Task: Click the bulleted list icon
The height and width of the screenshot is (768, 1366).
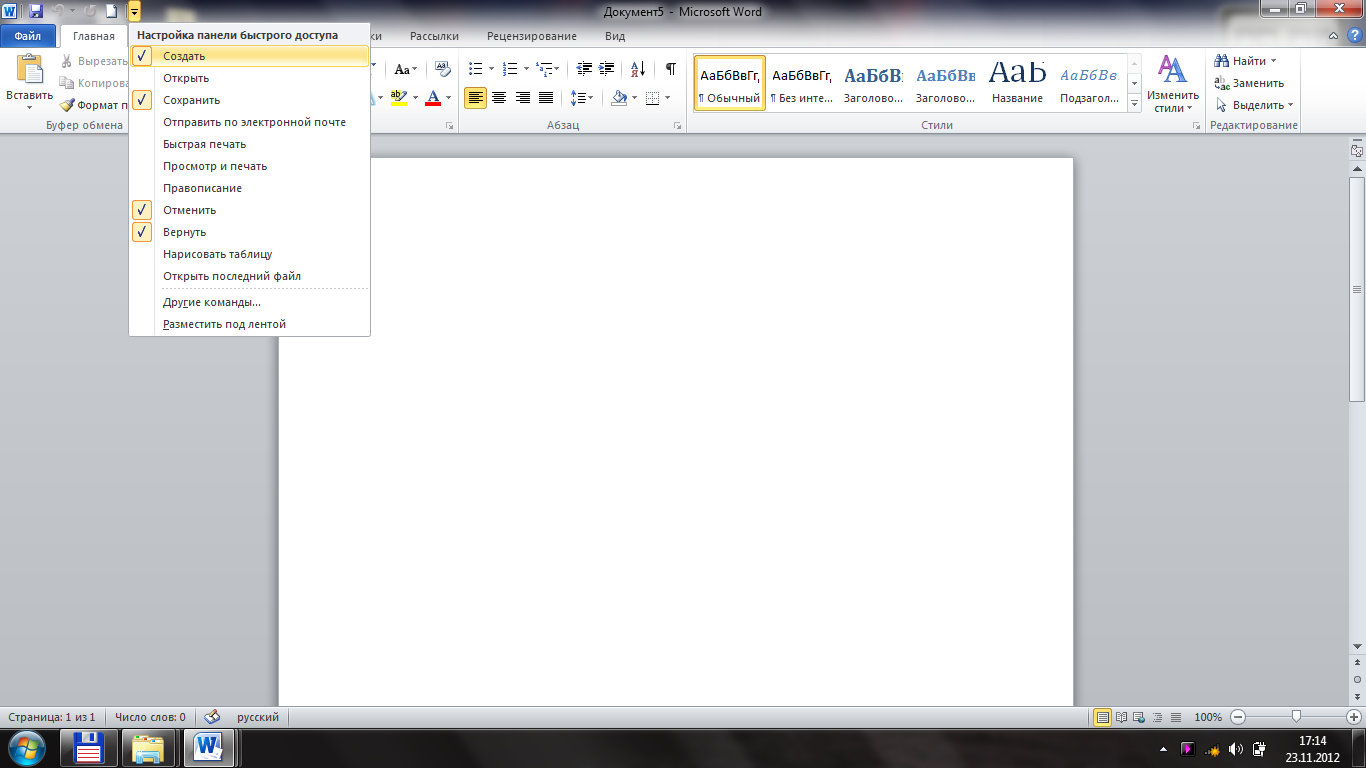Action: (x=476, y=69)
